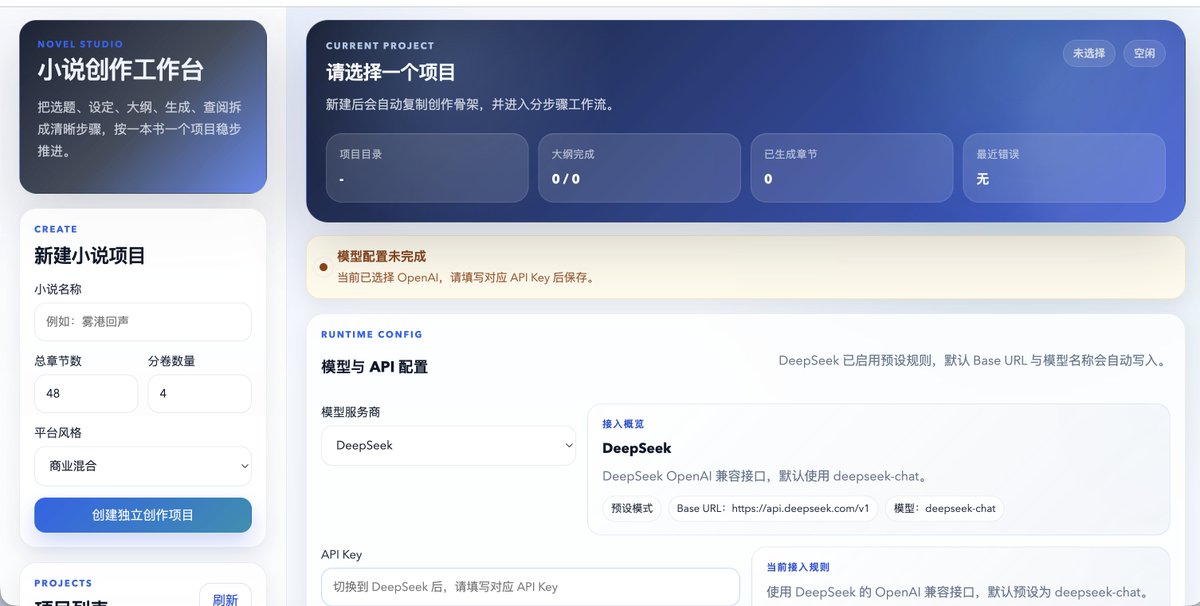
Task: Click the Base URL api.deepseek.com tag
Action: click(x=774, y=508)
